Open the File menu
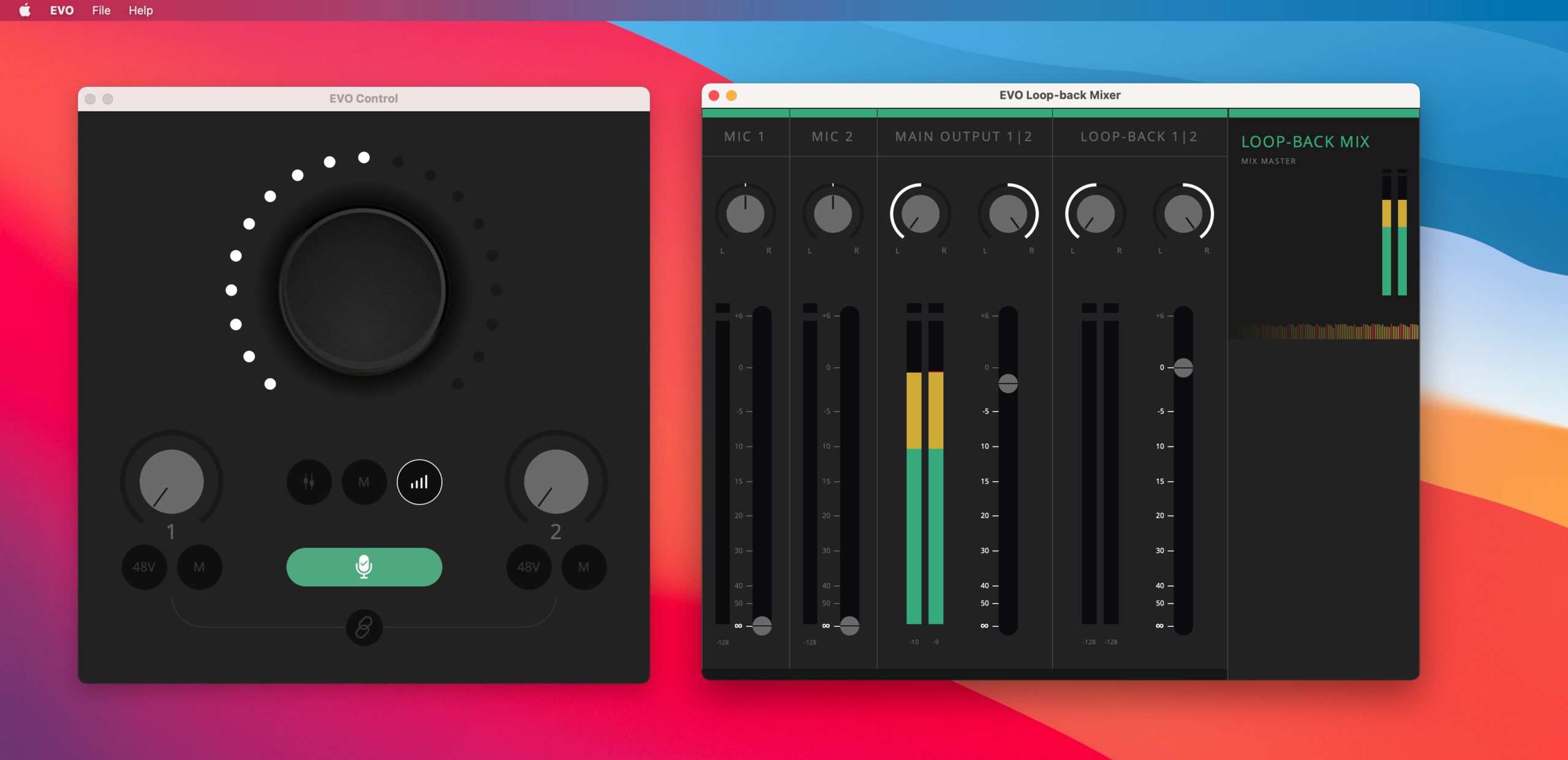This screenshot has height=760, width=1568. 101,10
